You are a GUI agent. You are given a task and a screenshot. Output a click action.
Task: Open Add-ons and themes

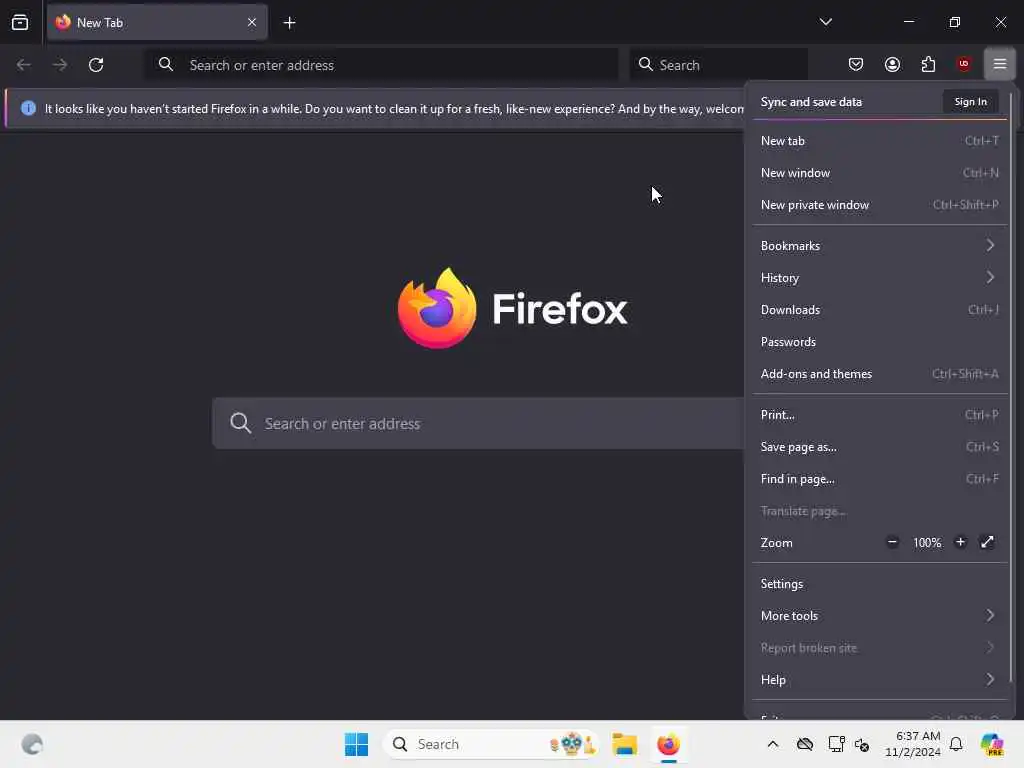879,374
